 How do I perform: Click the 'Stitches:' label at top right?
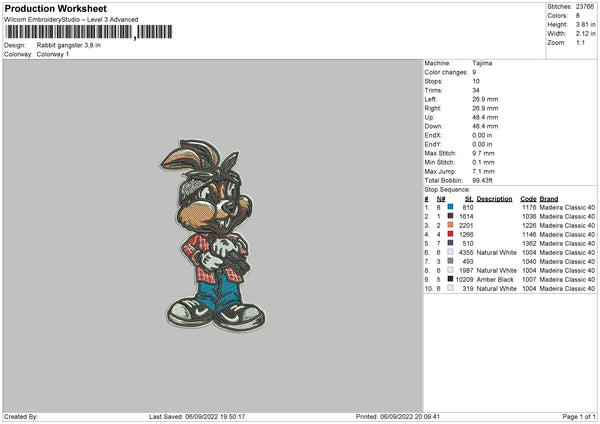(x=559, y=7)
